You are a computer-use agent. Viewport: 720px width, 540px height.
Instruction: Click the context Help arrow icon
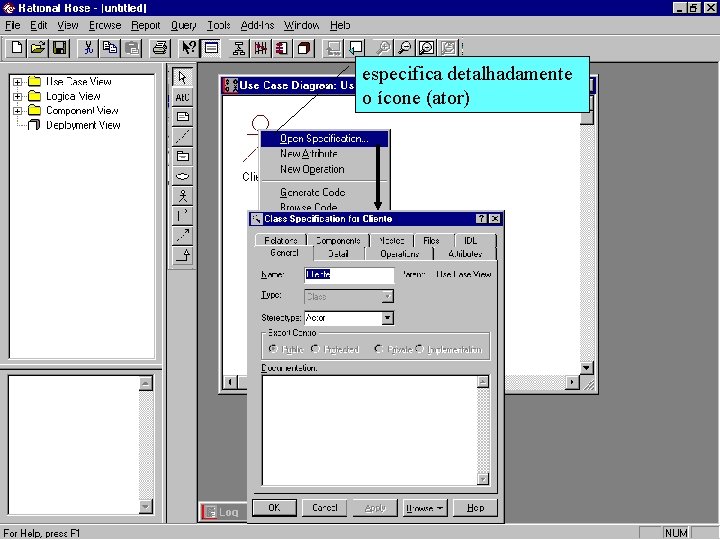[x=189, y=48]
